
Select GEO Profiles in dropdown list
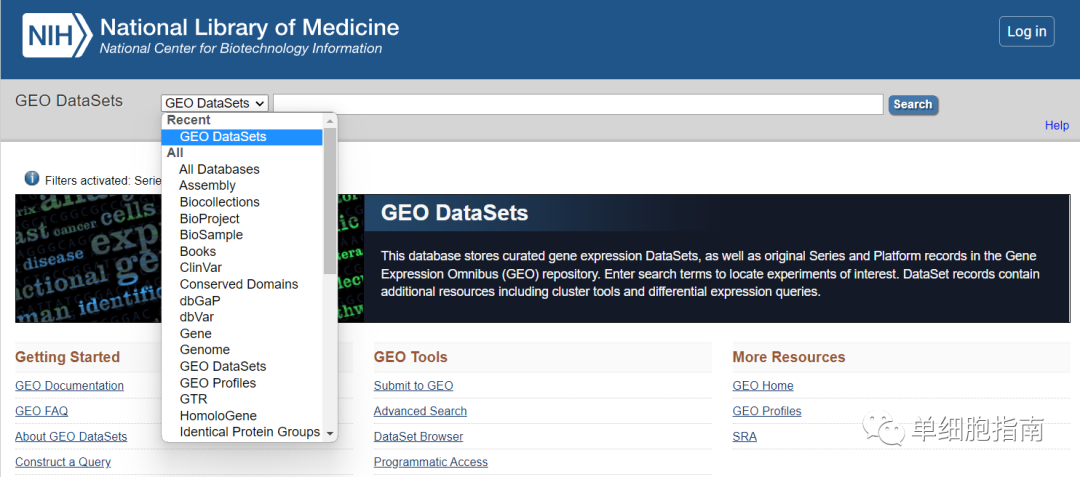click(218, 383)
